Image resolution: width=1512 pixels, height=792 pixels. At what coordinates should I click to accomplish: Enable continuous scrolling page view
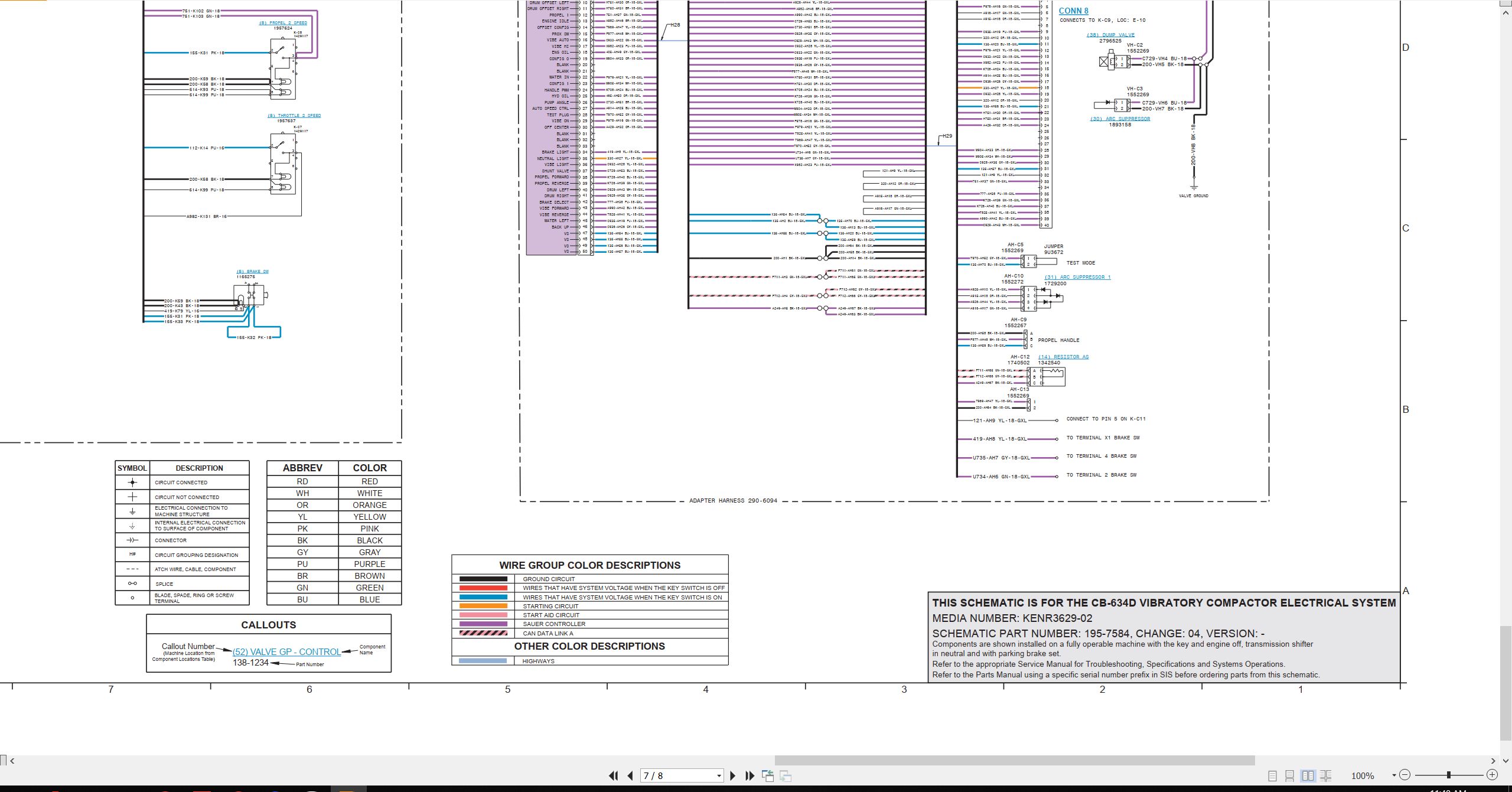[x=1290, y=775]
